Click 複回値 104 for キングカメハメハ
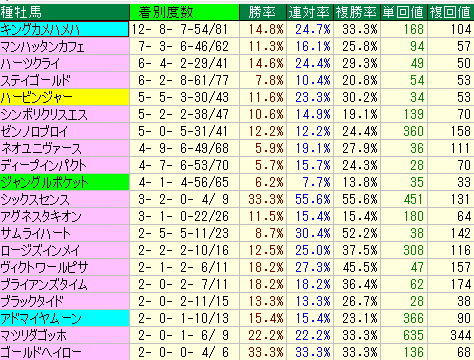The image size is (474, 360). (461, 29)
